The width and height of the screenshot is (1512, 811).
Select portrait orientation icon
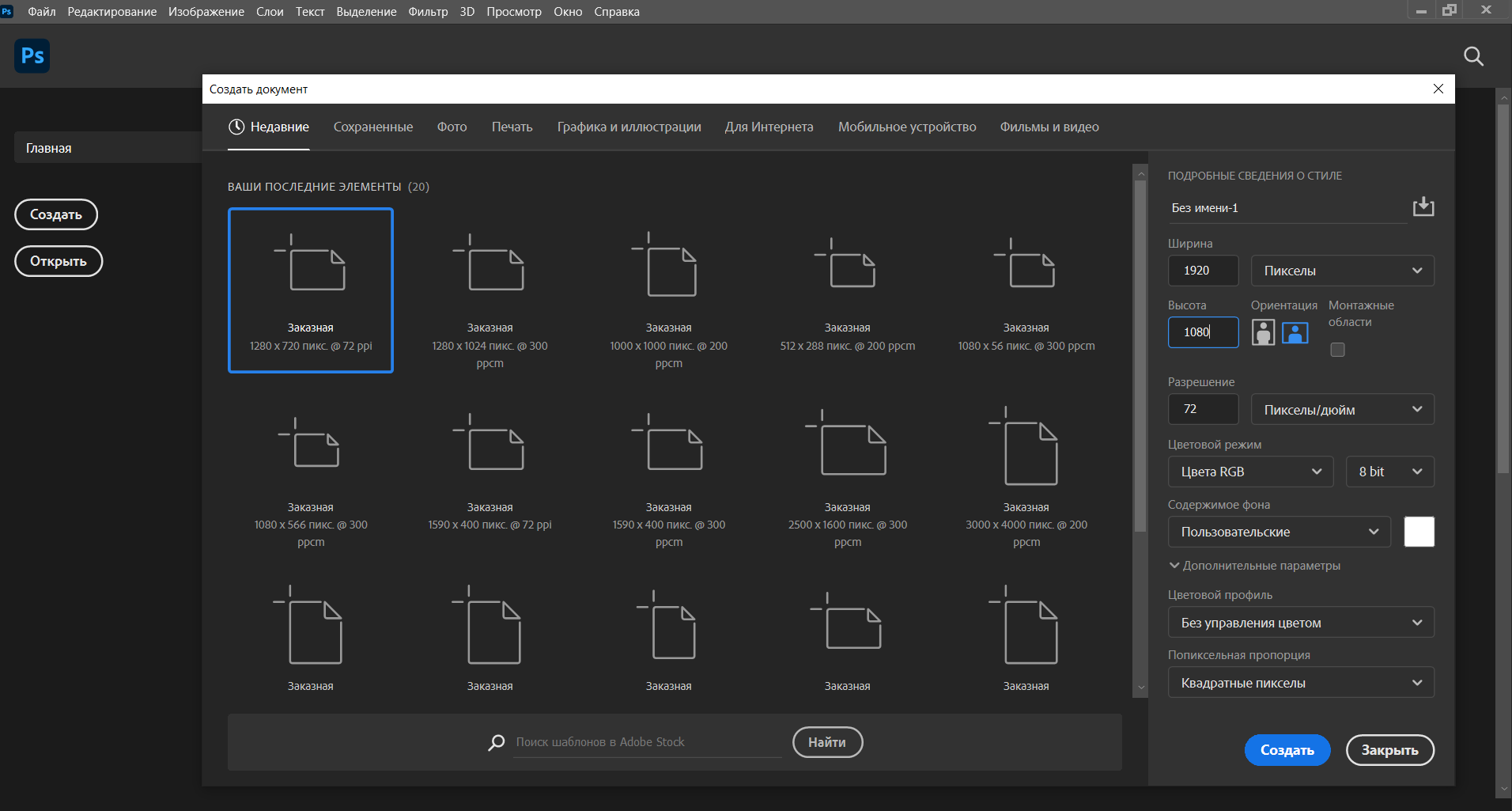pos(1263,332)
